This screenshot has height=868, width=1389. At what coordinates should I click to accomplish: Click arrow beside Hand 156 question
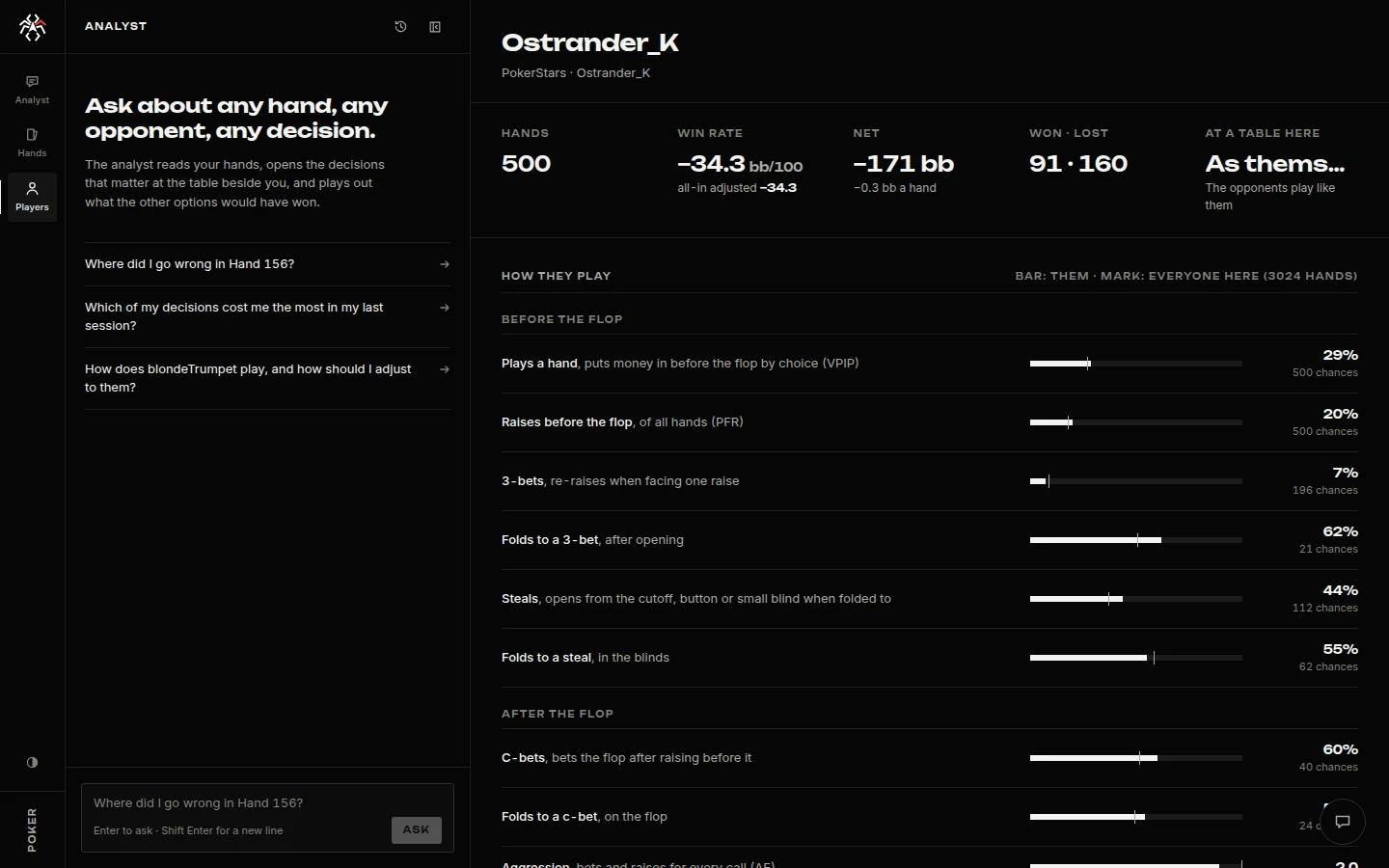tap(445, 264)
